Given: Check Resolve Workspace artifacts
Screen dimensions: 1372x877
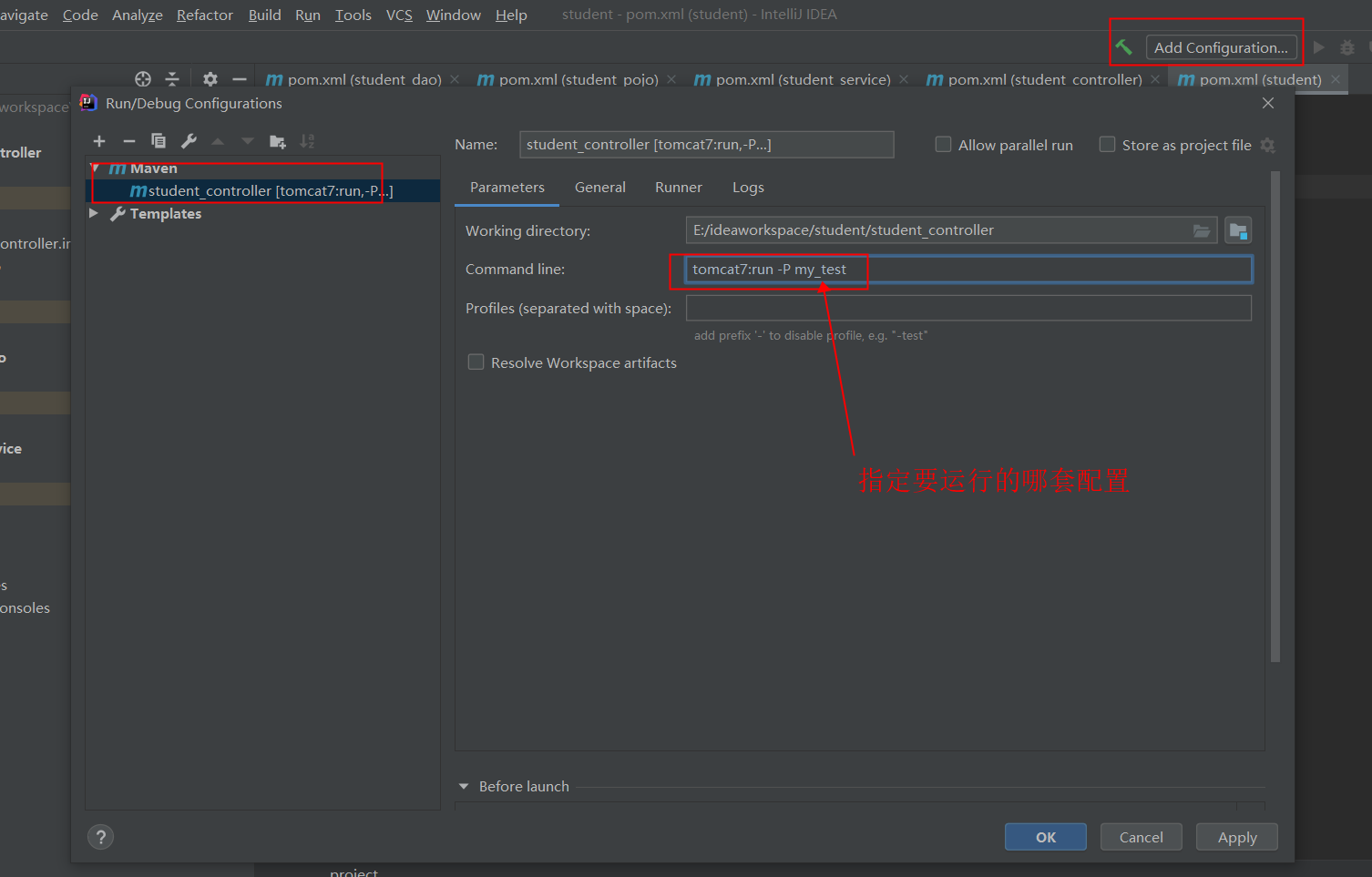Looking at the screenshot, I should pos(476,362).
